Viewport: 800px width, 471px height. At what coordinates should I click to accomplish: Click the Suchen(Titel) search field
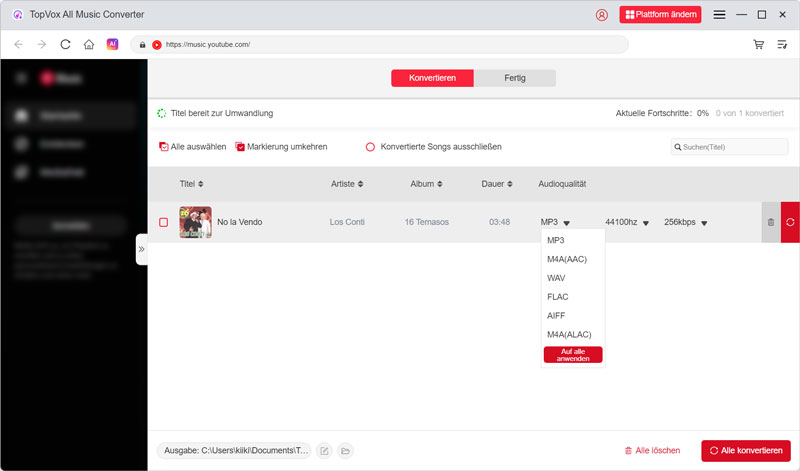tap(734, 147)
